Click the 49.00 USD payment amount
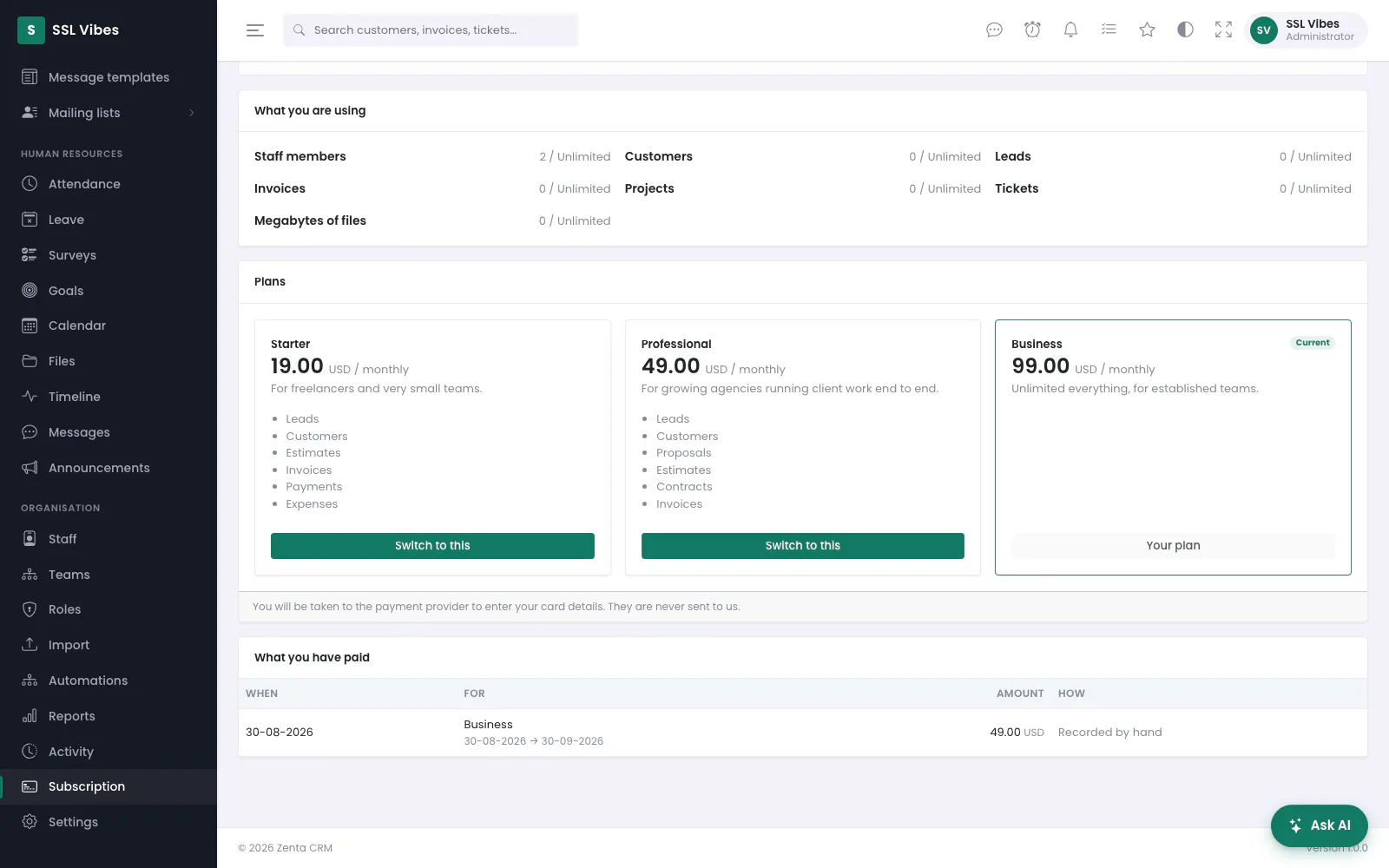1389x868 pixels. [x=1017, y=733]
